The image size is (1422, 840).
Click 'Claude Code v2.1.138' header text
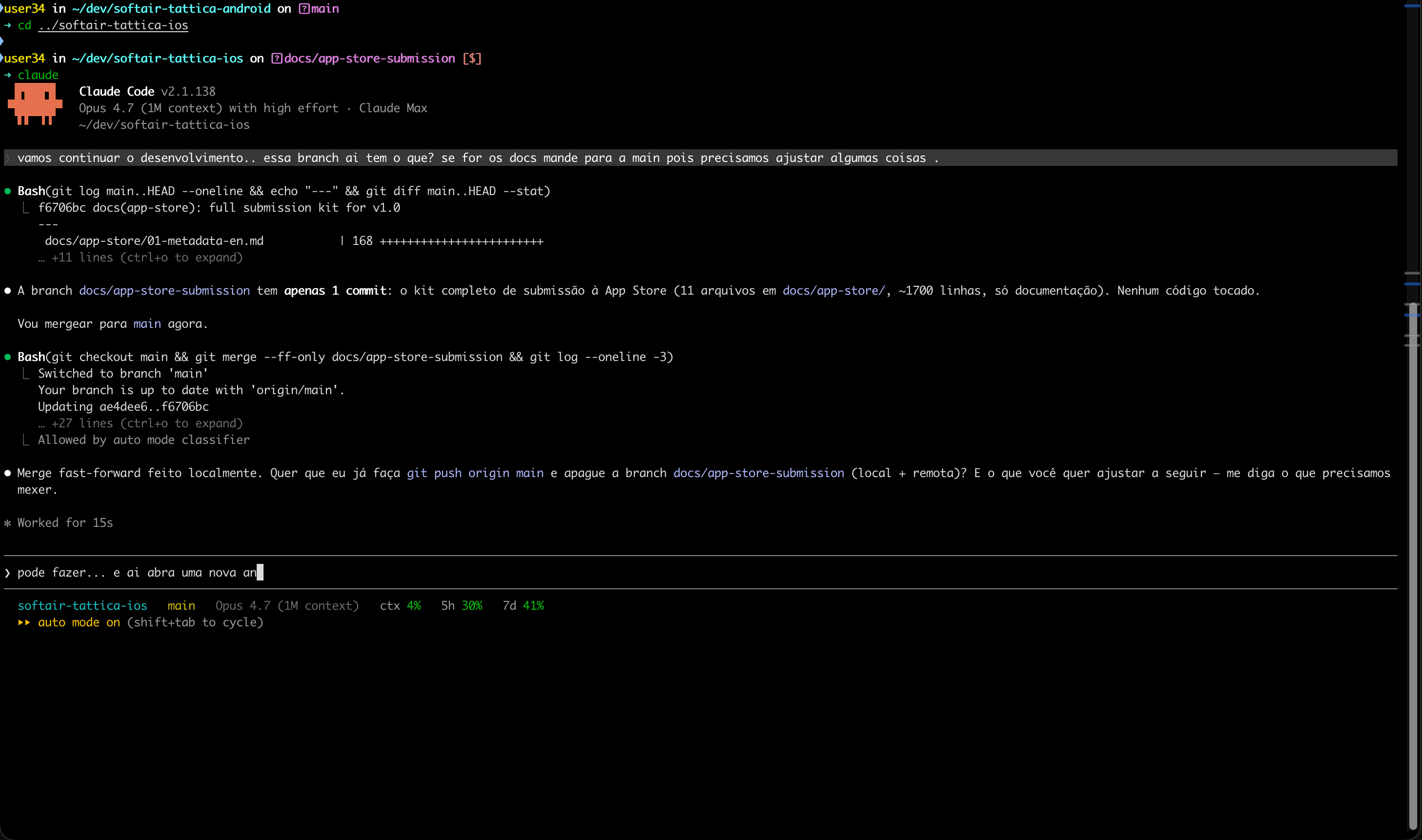tap(147, 91)
